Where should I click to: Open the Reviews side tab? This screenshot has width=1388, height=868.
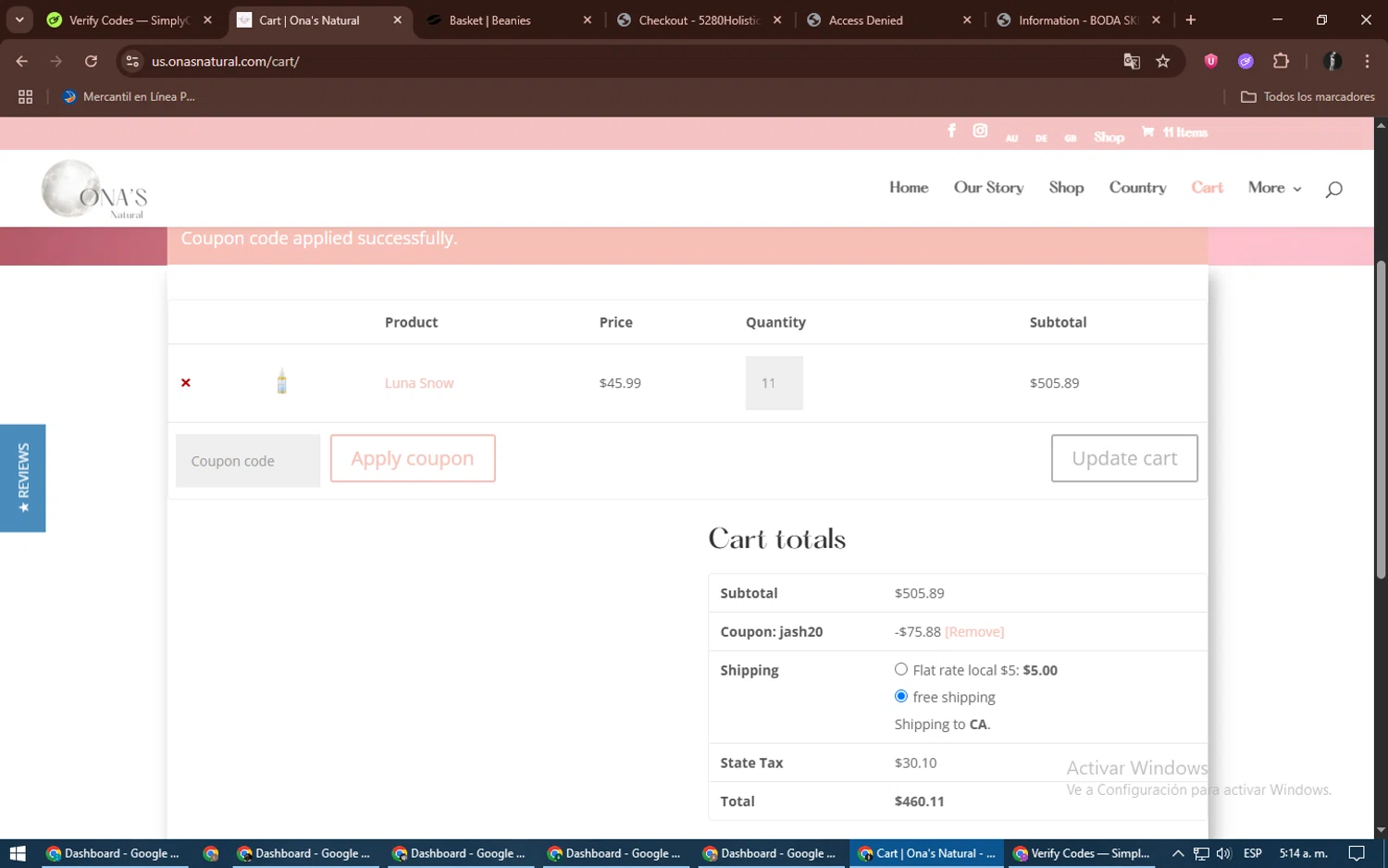click(23, 477)
